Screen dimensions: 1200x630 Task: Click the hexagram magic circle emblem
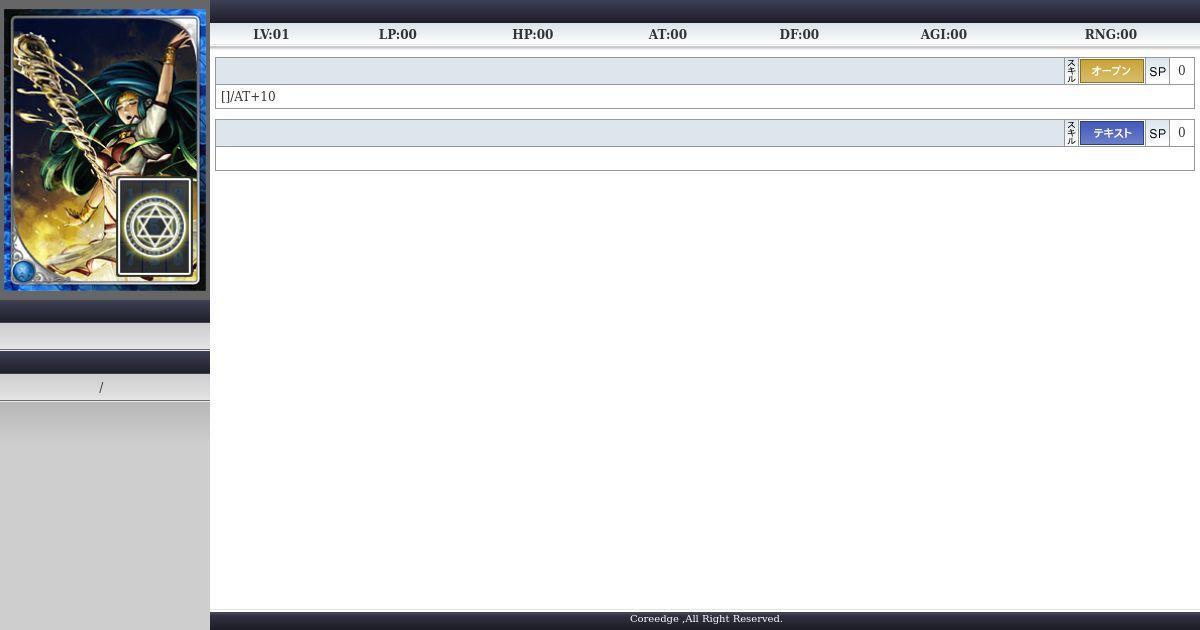154,227
